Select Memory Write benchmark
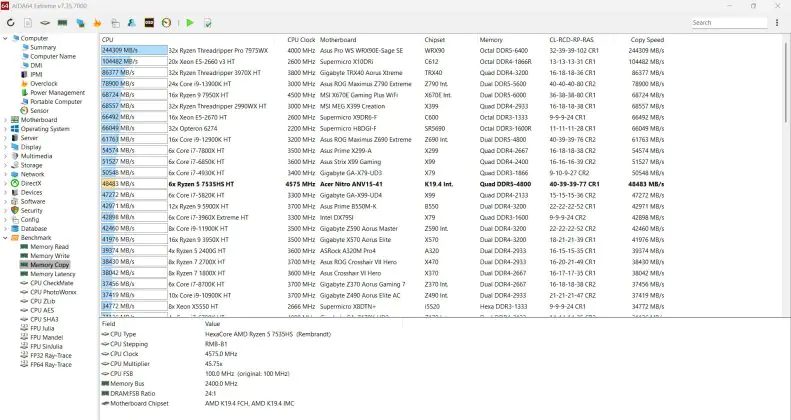Screen dimensions: 791x420 coord(50,256)
